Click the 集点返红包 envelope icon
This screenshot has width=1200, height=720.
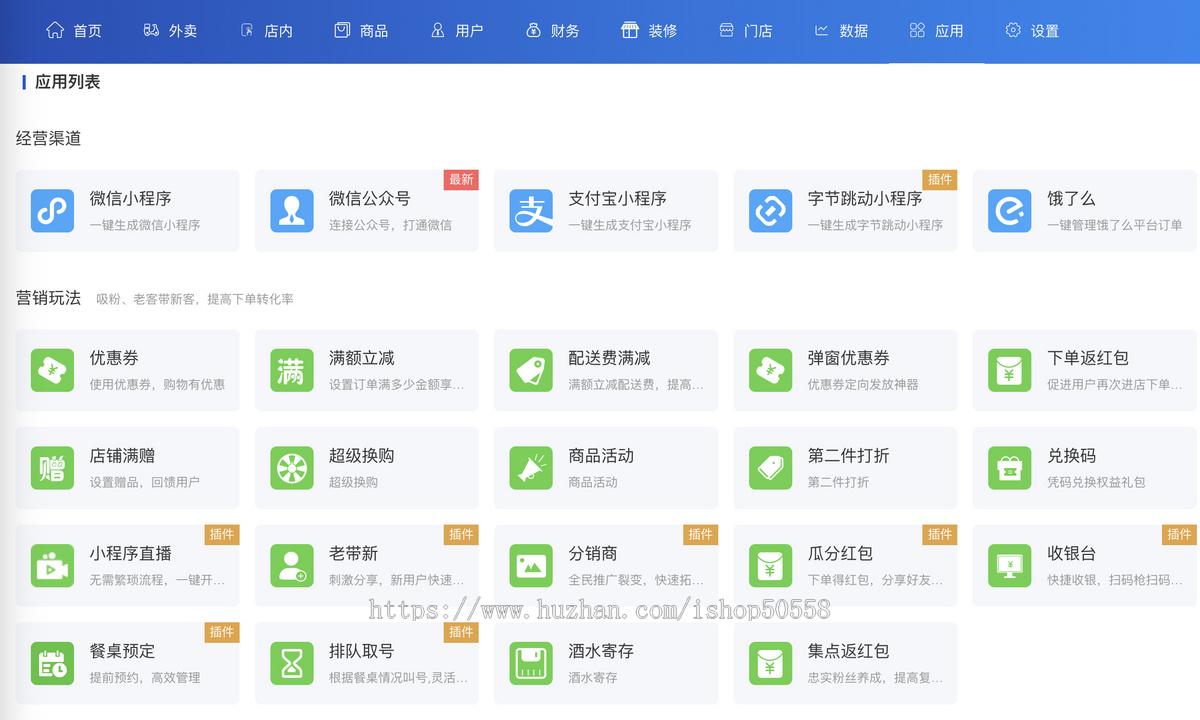(x=770, y=663)
